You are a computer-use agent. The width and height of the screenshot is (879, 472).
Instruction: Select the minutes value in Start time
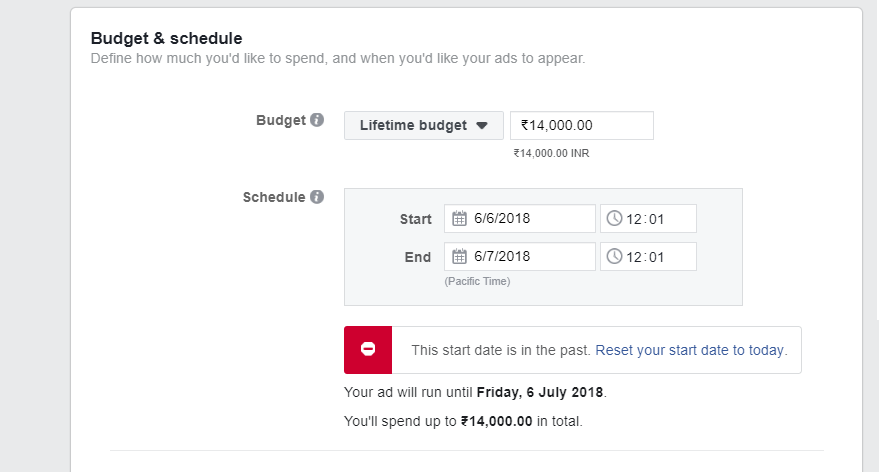pos(656,219)
